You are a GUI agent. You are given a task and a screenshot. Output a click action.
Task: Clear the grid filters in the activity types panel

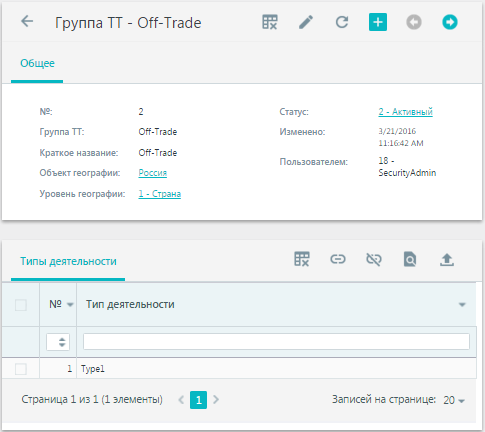pos(302,259)
